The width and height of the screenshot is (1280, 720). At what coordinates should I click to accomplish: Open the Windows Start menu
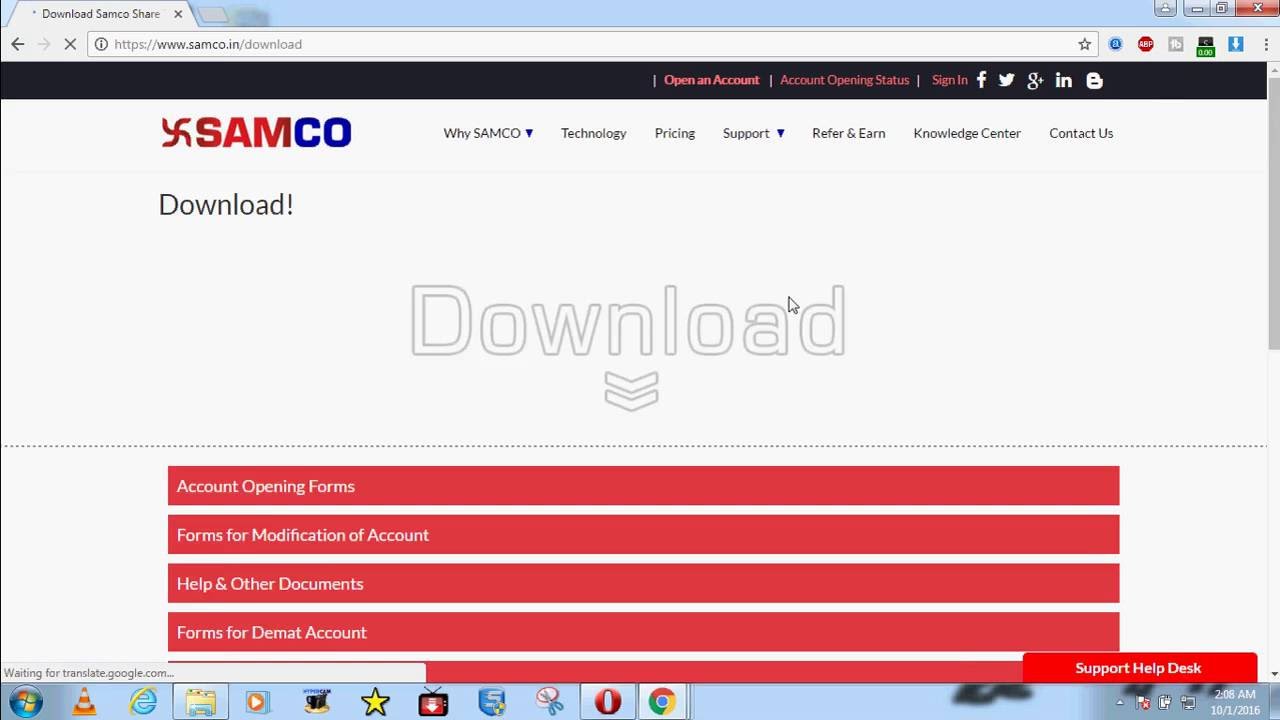click(25, 701)
